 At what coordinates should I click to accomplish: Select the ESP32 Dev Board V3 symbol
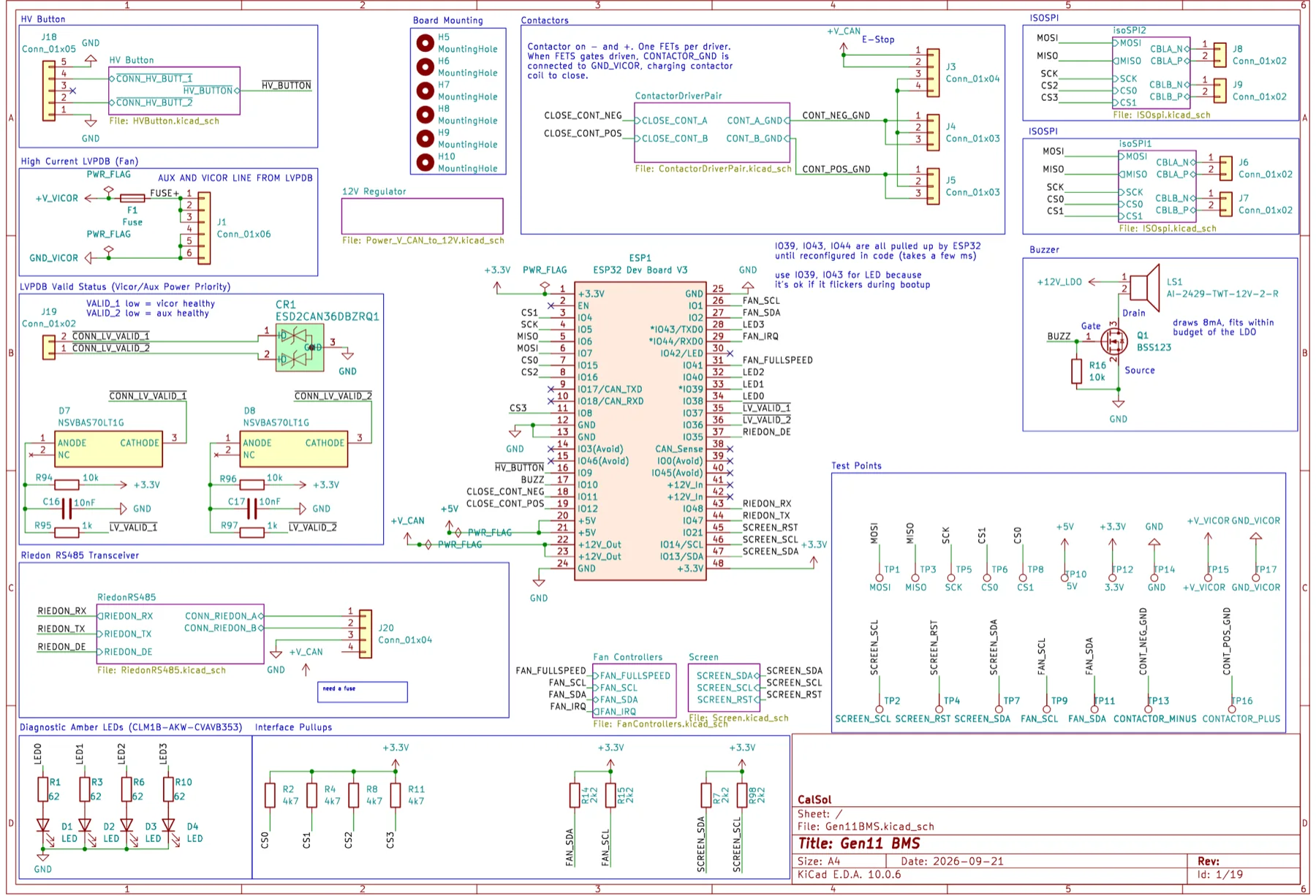[640, 431]
